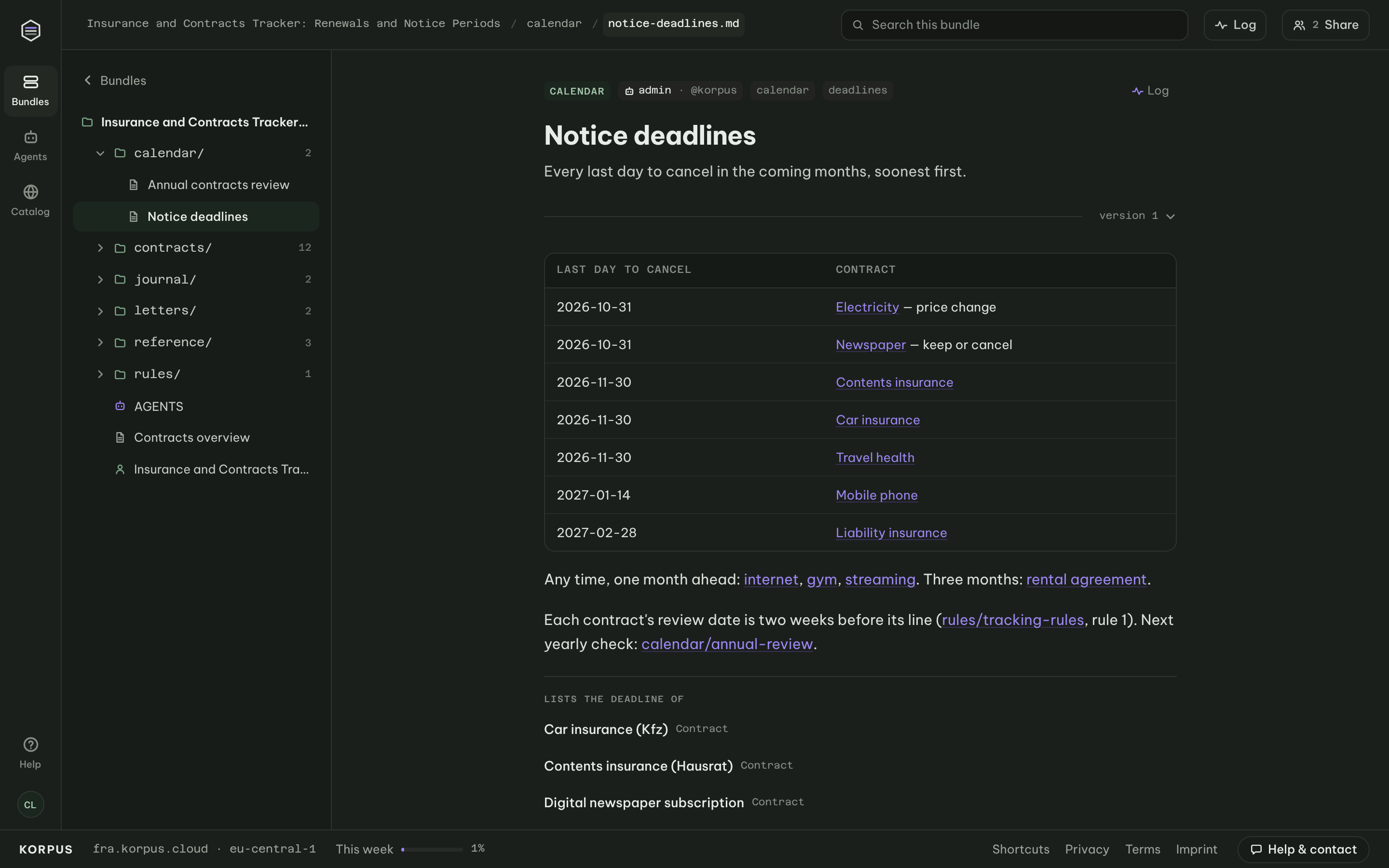
Task: Click the deadlines tag
Action: coord(858,90)
